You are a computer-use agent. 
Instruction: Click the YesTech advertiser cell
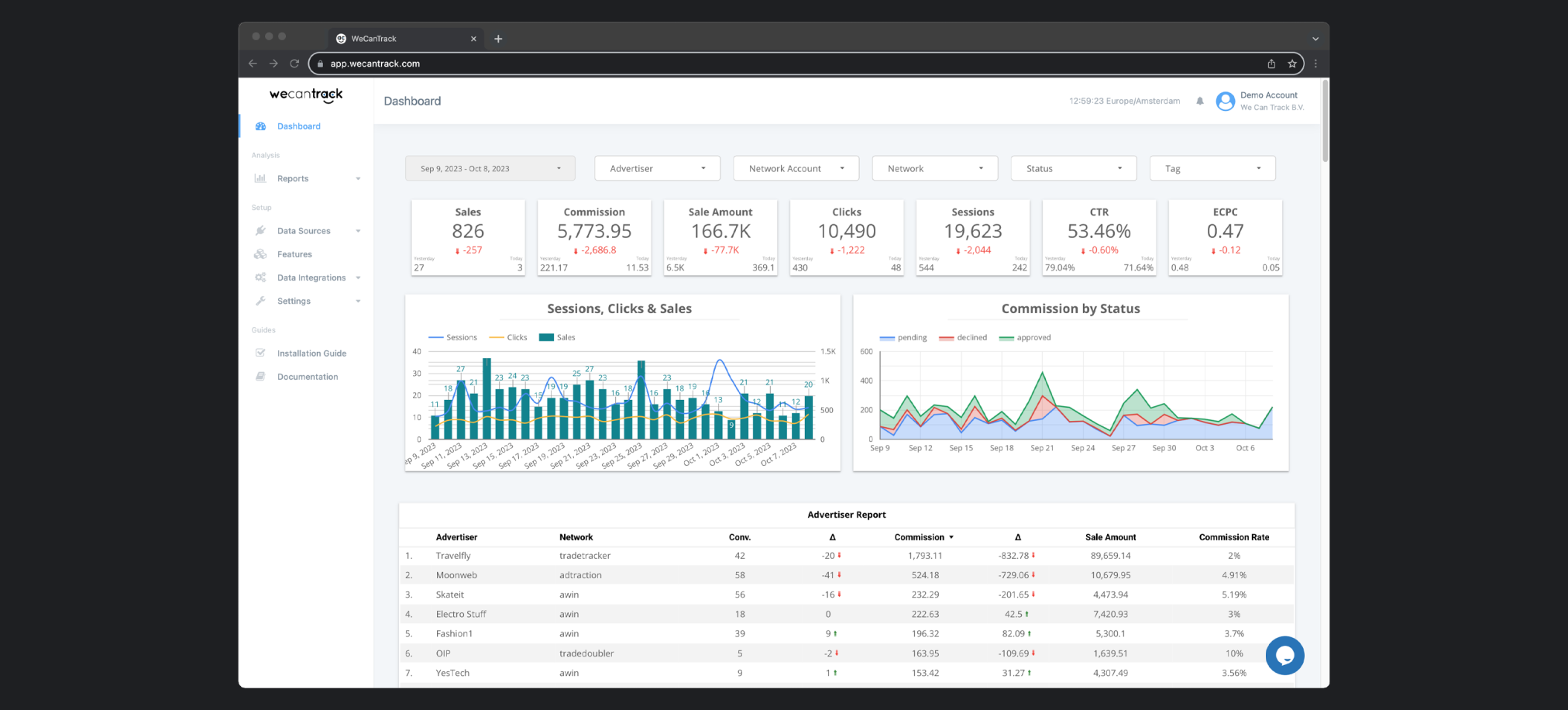point(452,673)
